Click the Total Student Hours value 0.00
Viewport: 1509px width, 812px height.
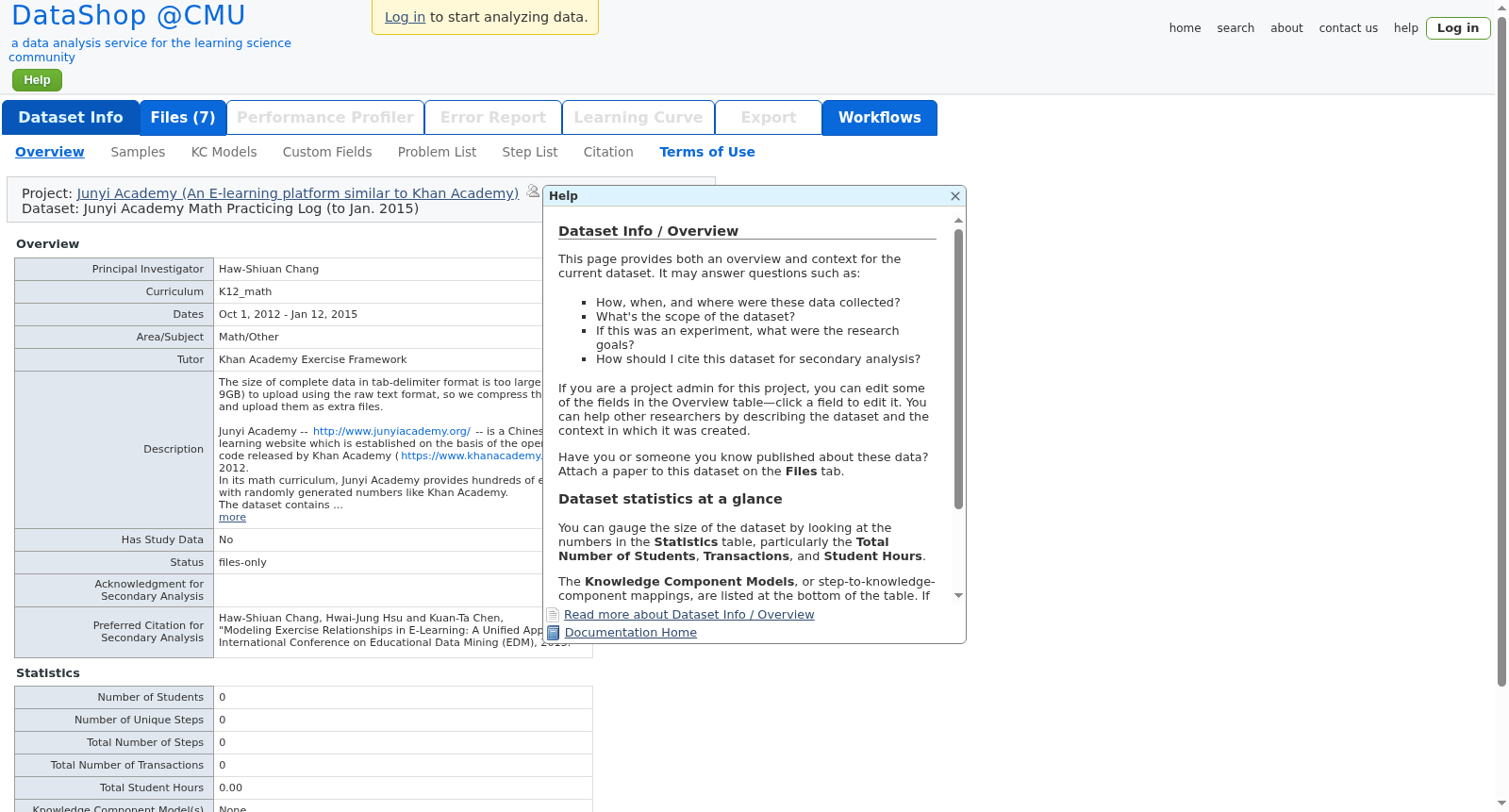coord(231,787)
